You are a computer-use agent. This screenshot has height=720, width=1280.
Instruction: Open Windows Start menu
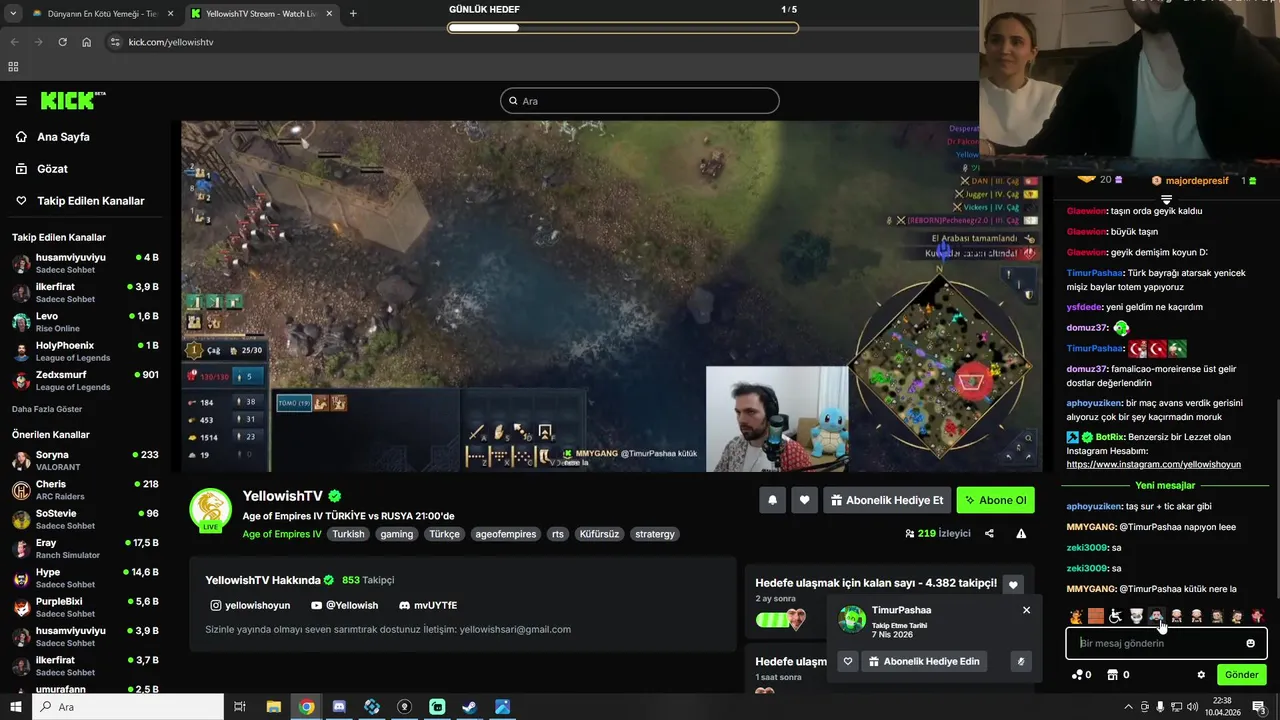(x=15, y=707)
